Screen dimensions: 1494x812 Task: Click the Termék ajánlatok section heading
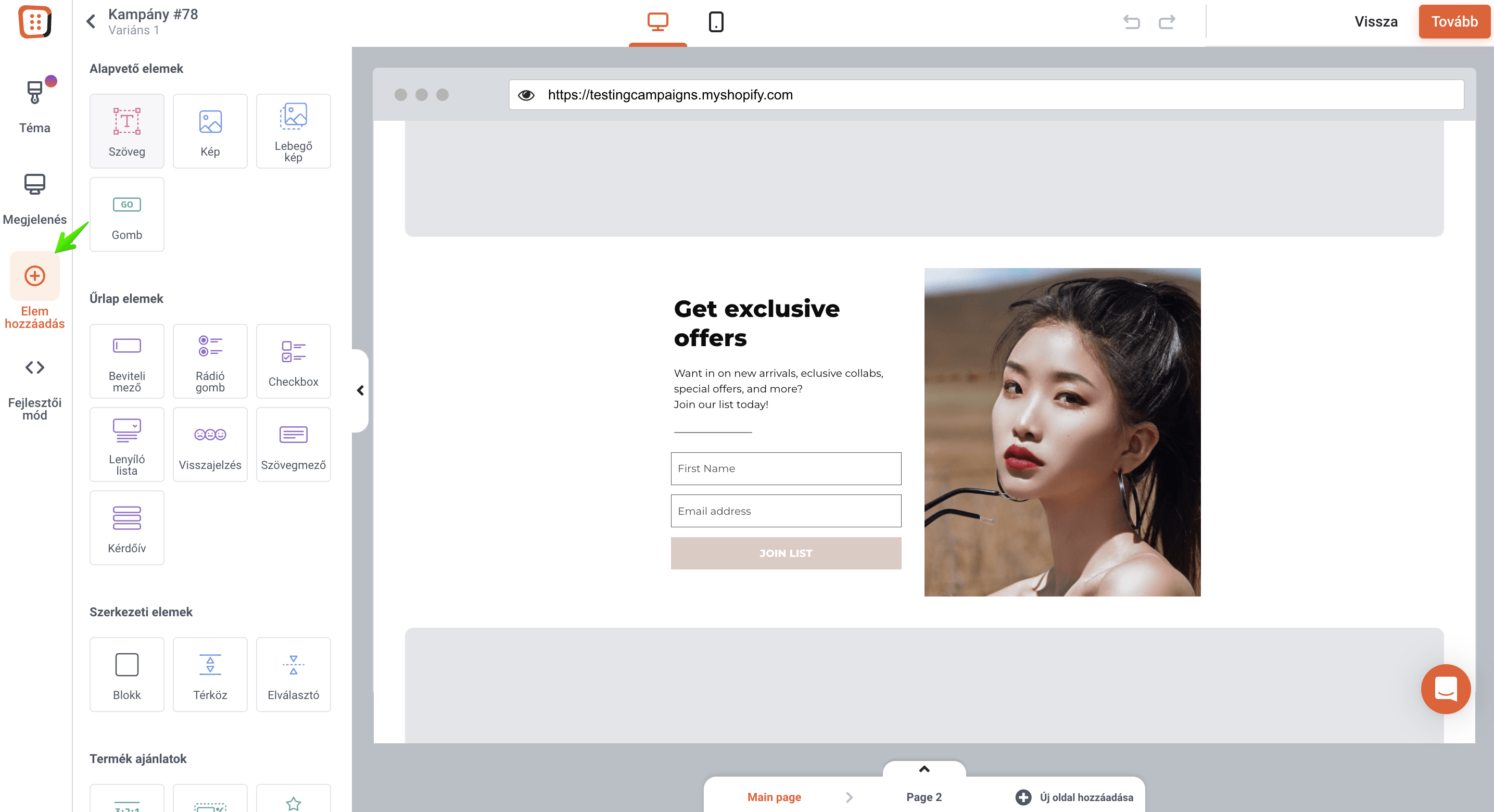pos(138,758)
